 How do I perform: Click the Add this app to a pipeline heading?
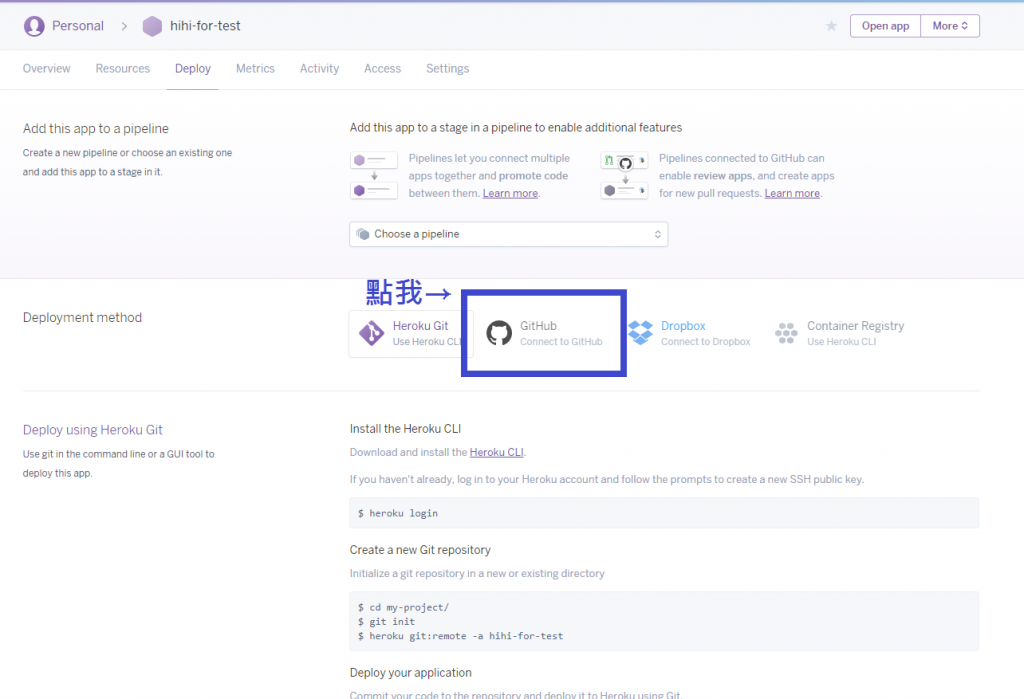tap(95, 129)
